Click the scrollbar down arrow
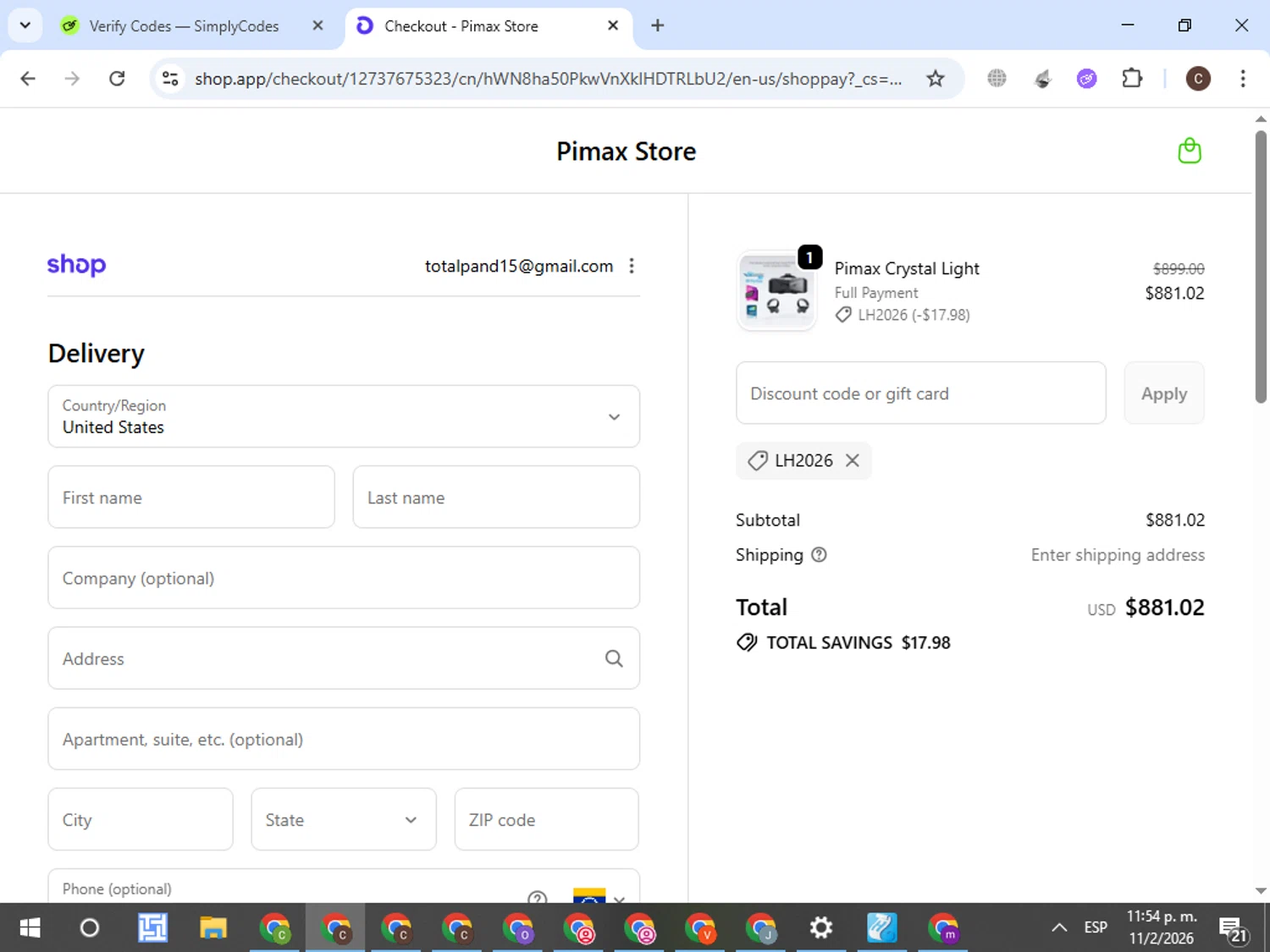 (1261, 890)
